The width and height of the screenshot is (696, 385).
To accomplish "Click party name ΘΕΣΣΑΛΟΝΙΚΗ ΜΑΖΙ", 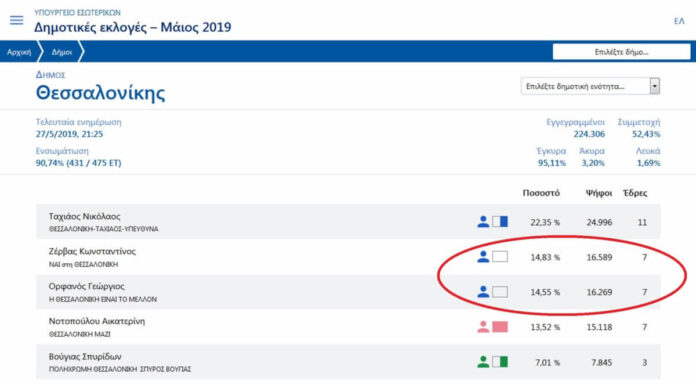I will pos(79,334).
